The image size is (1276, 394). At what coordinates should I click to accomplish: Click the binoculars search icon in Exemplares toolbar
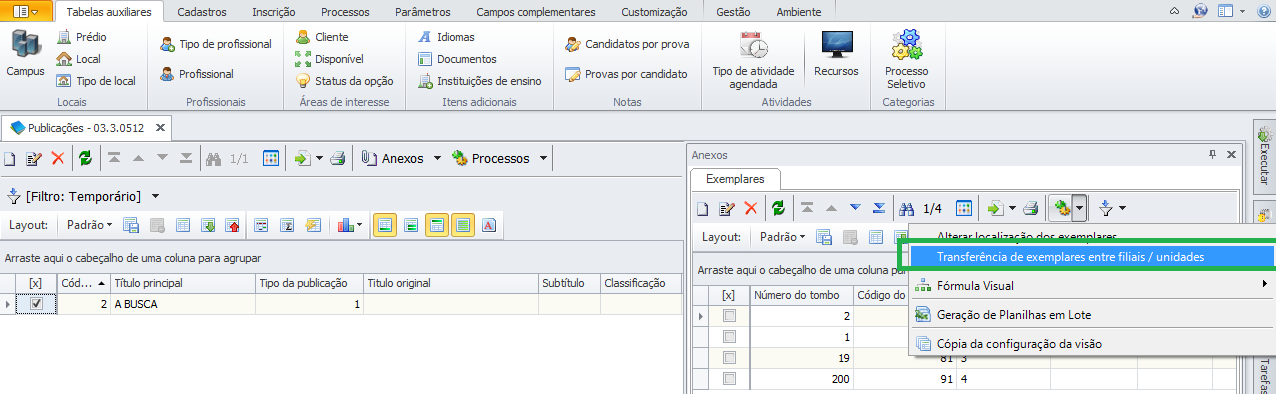click(x=906, y=208)
